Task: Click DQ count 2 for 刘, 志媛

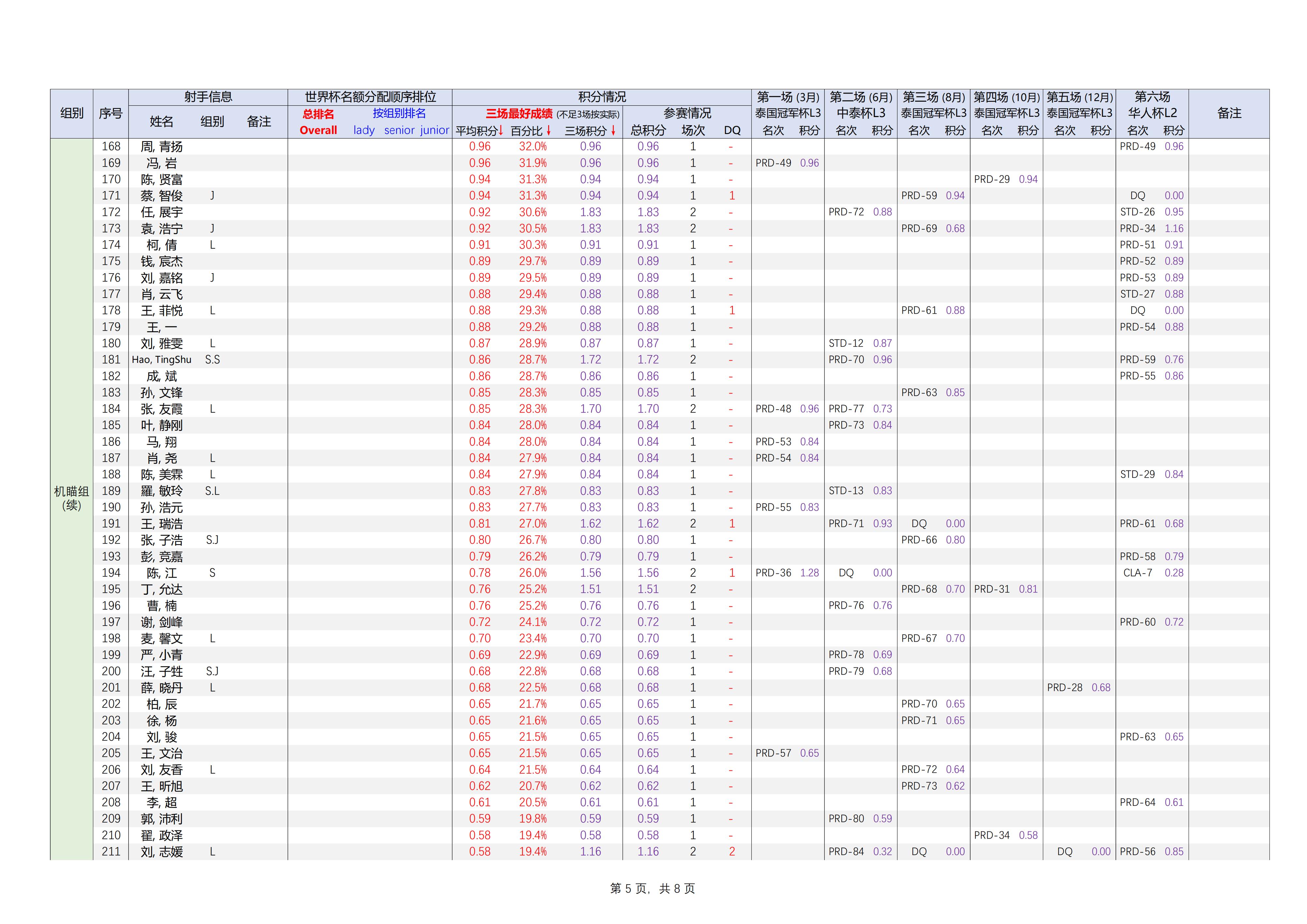Action: click(732, 852)
